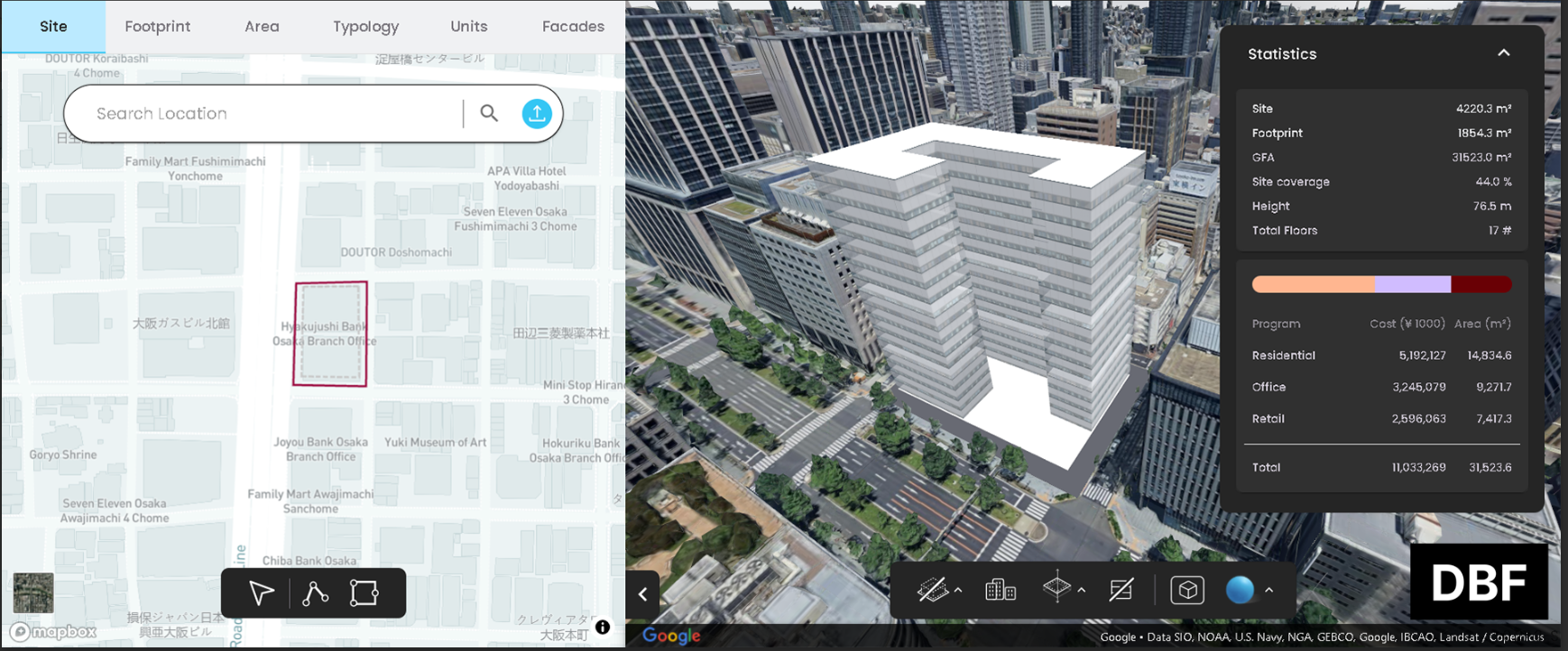Open the Facades tab
The width and height of the screenshot is (1568, 651).
573,26
